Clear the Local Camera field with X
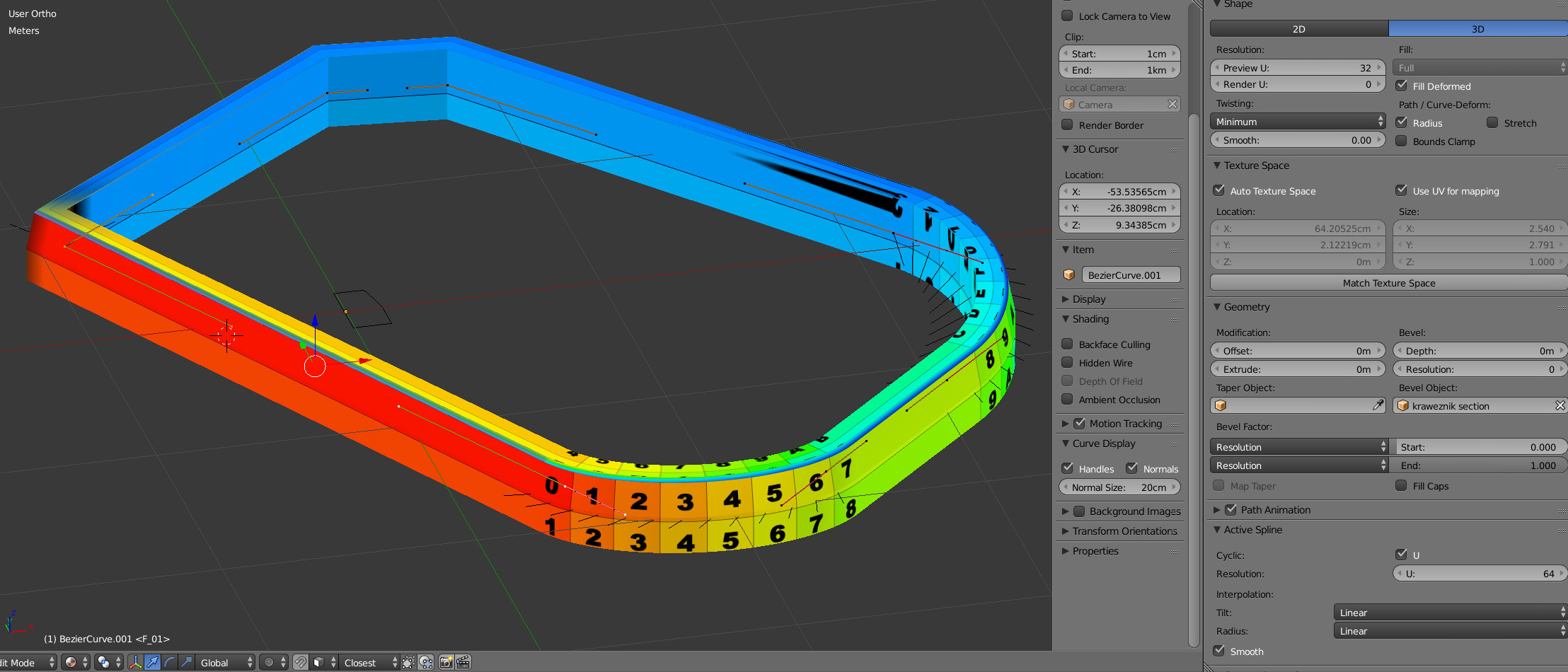The width and height of the screenshot is (1568, 672). 1172,104
